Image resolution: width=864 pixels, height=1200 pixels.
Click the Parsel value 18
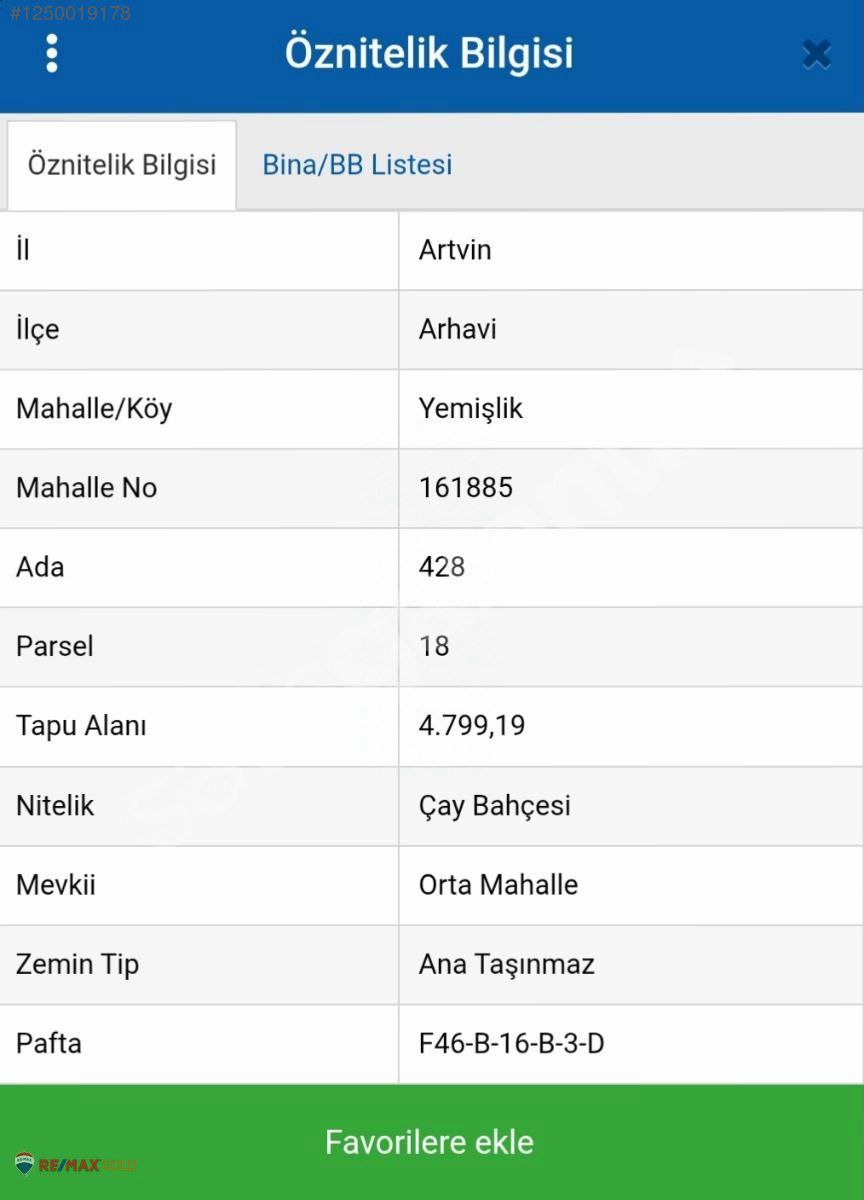click(434, 646)
